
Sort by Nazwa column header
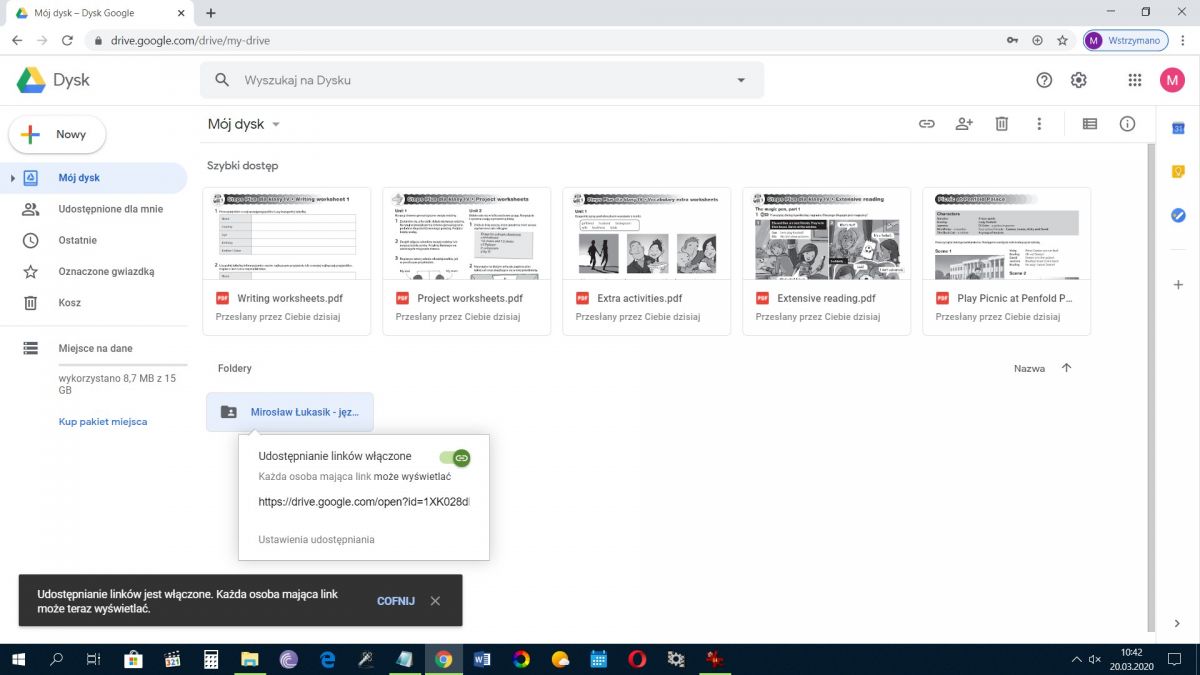click(1029, 368)
